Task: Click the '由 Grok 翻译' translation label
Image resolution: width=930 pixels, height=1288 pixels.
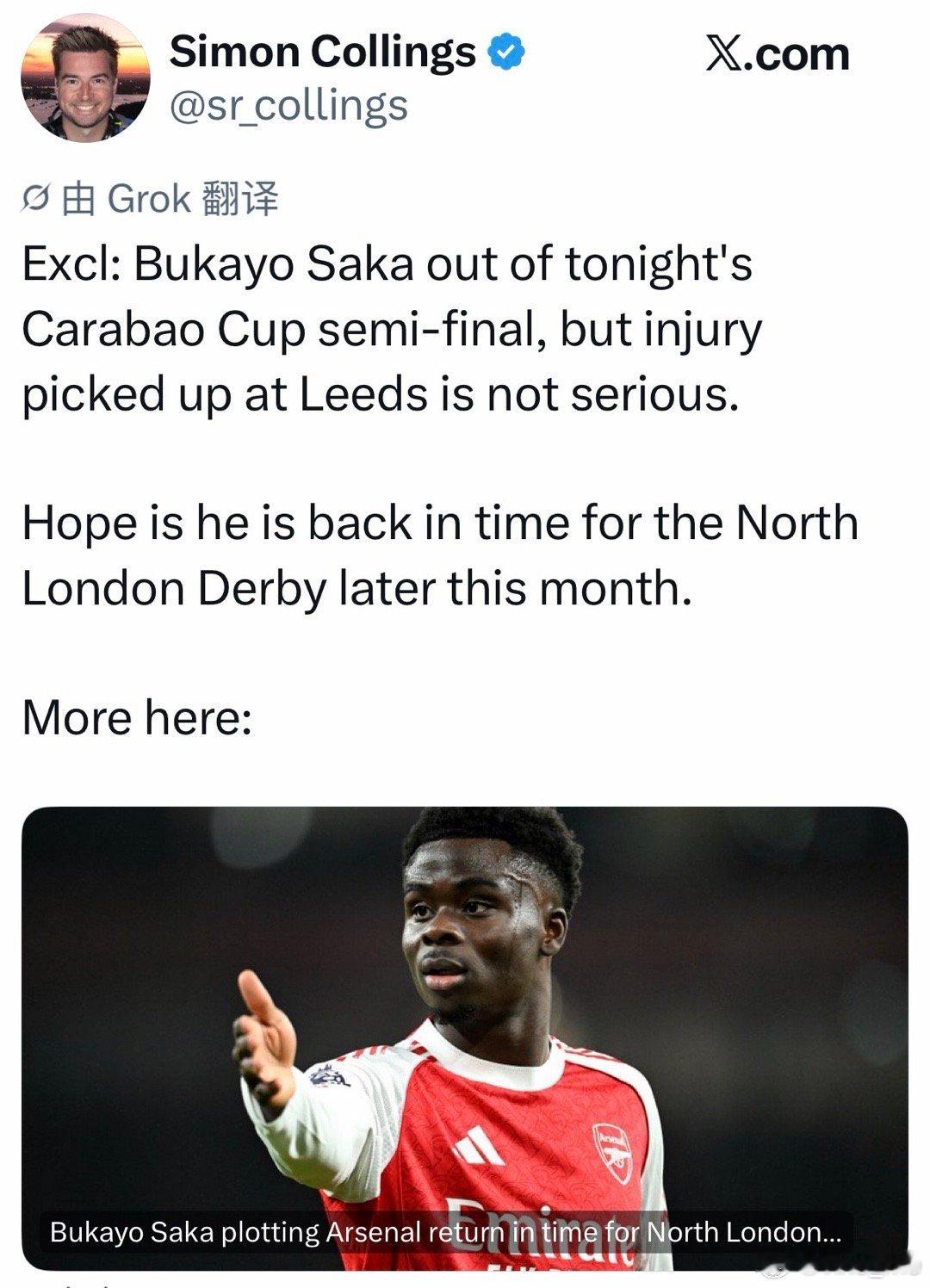Action: tap(170, 200)
